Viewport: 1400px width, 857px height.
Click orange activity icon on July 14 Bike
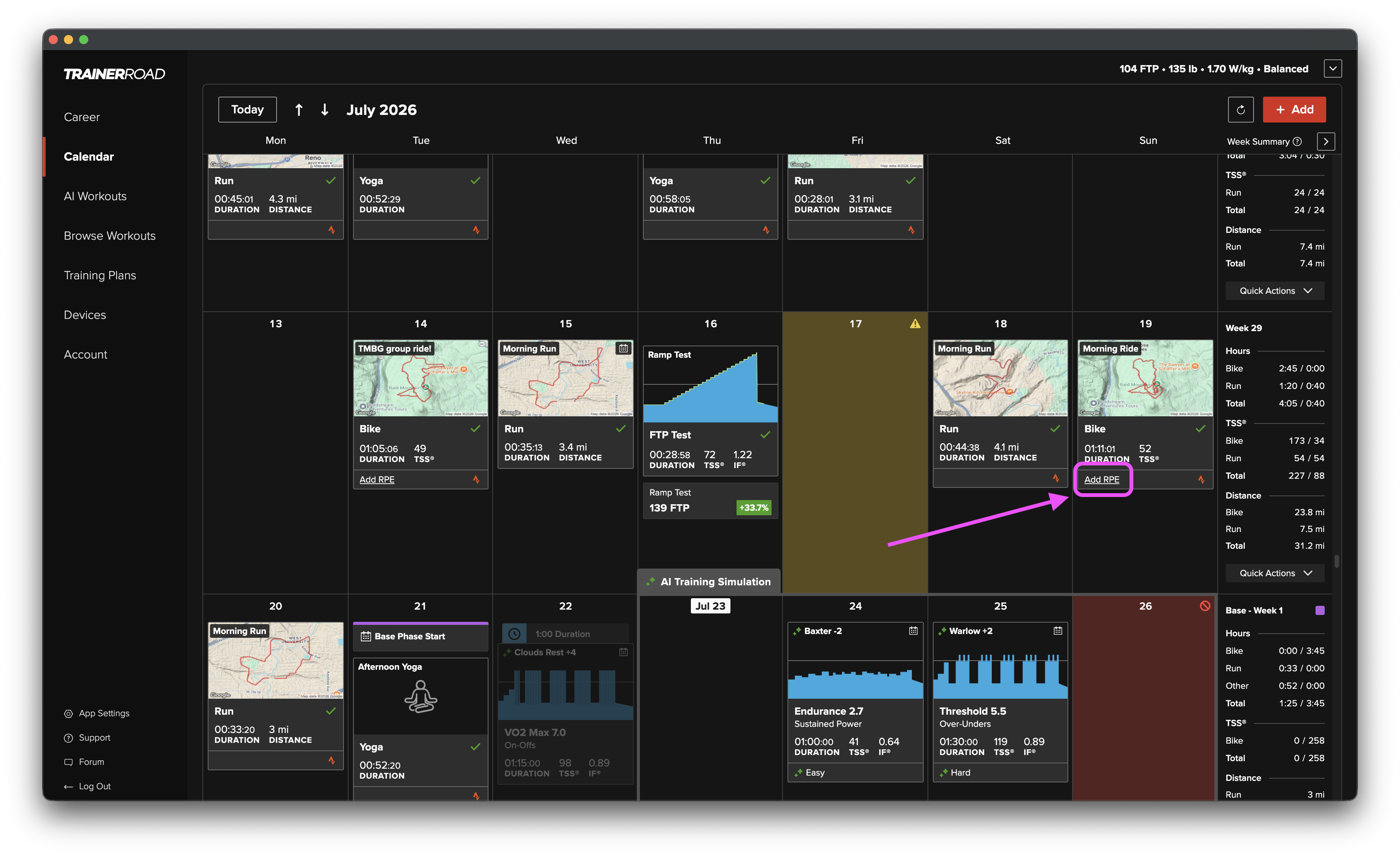[x=476, y=479]
